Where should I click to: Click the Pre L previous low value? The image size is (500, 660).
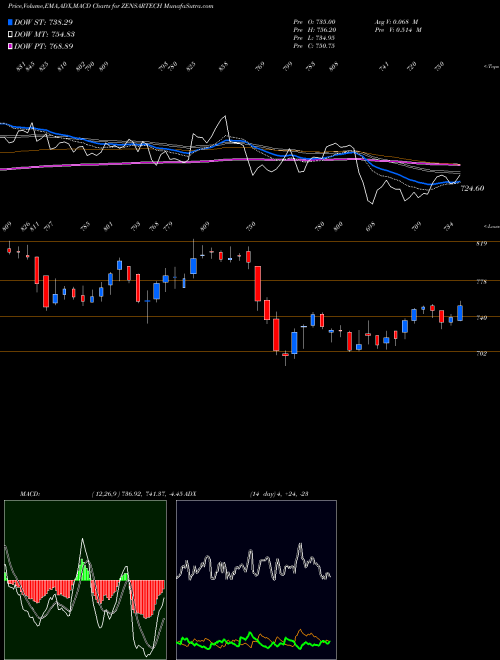point(314,38)
